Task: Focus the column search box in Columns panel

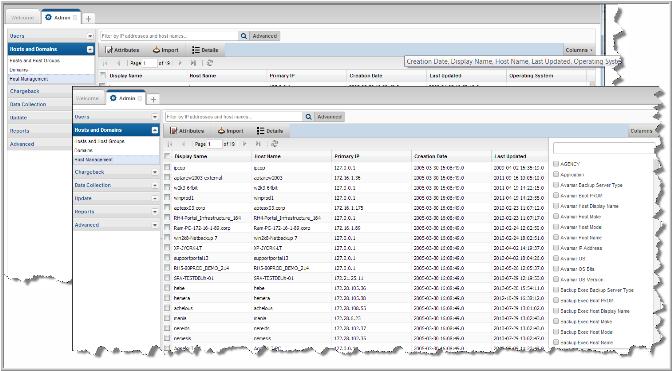Action: [604, 148]
